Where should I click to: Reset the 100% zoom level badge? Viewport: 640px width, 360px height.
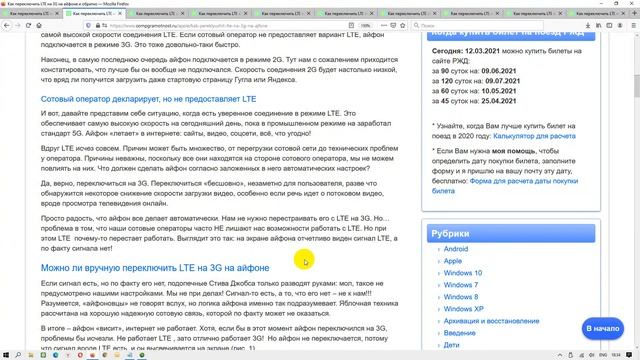click(365, 25)
